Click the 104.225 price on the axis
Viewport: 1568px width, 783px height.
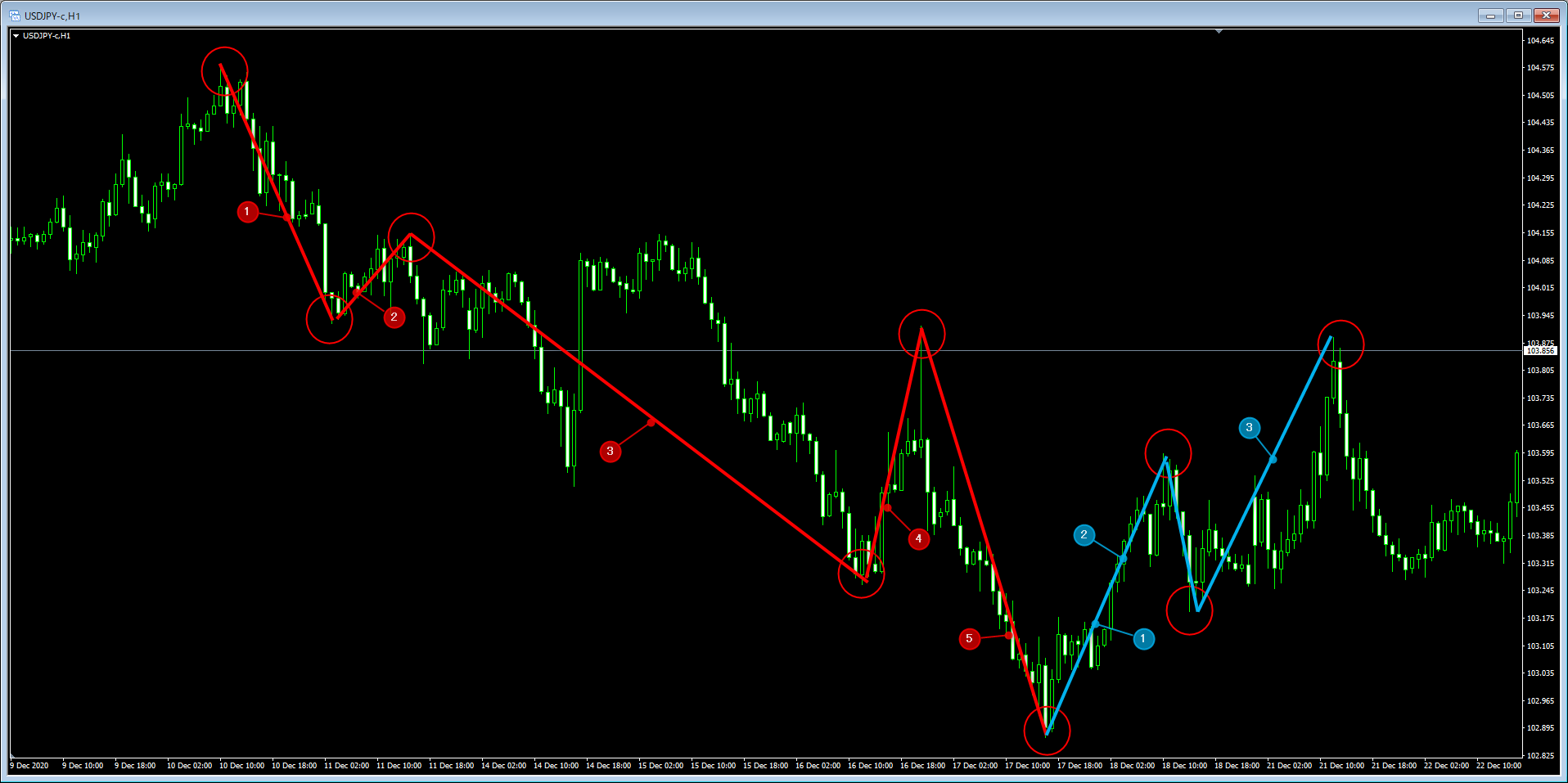[x=1540, y=205]
